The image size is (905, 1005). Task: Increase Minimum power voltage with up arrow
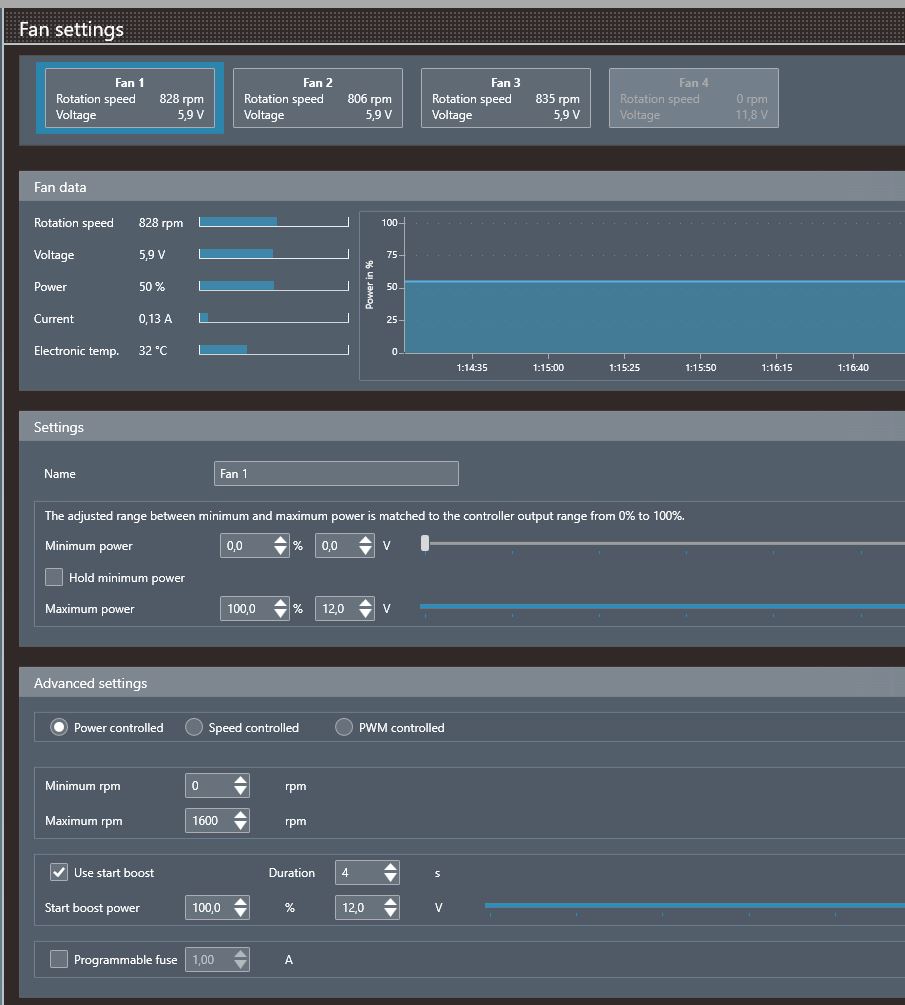[365, 540]
